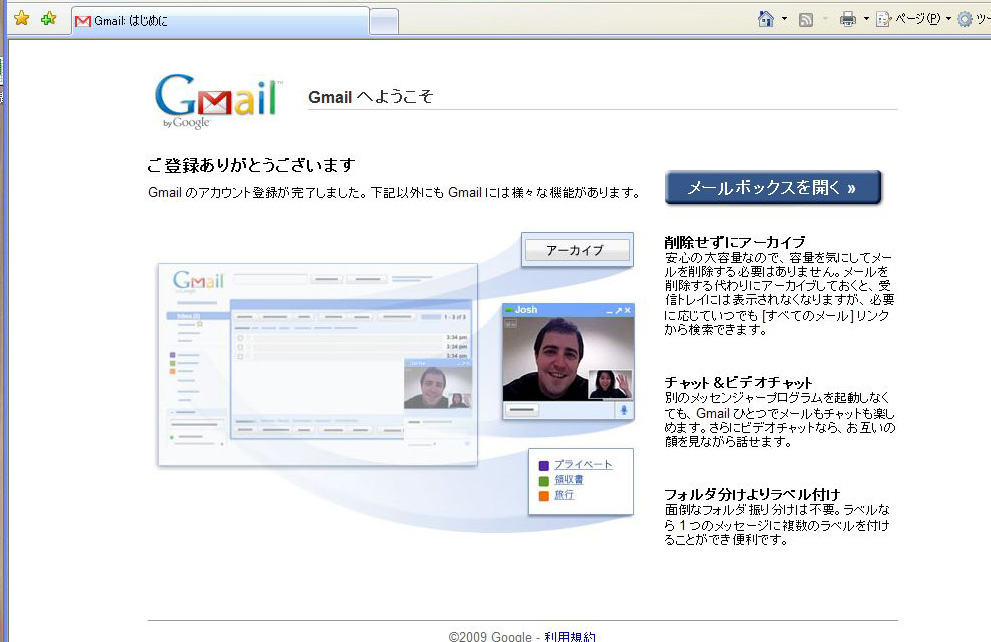Click the アーカイブ button in the illustration

577,250
